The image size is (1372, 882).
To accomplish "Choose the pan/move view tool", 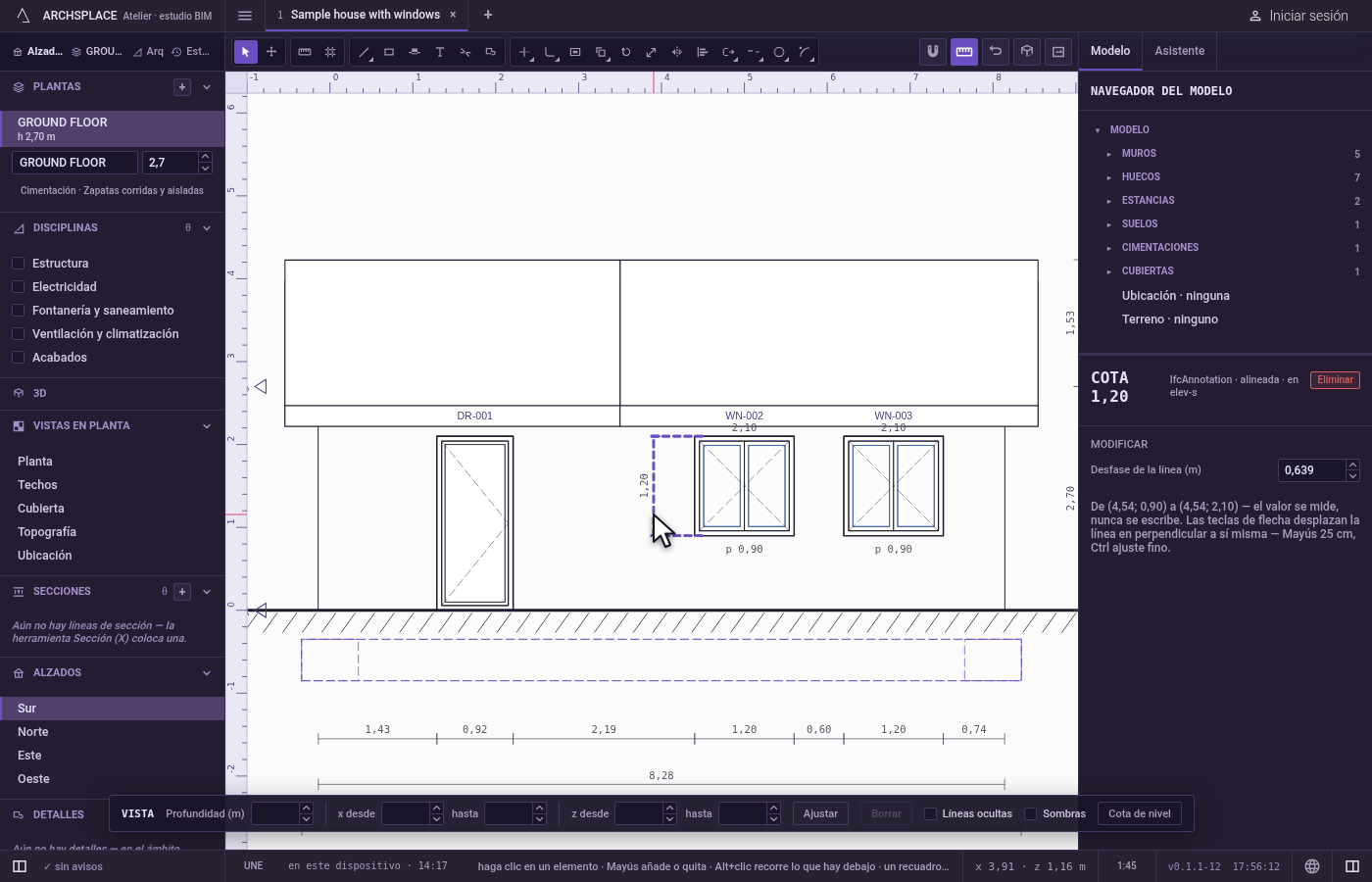I will [x=271, y=52].
